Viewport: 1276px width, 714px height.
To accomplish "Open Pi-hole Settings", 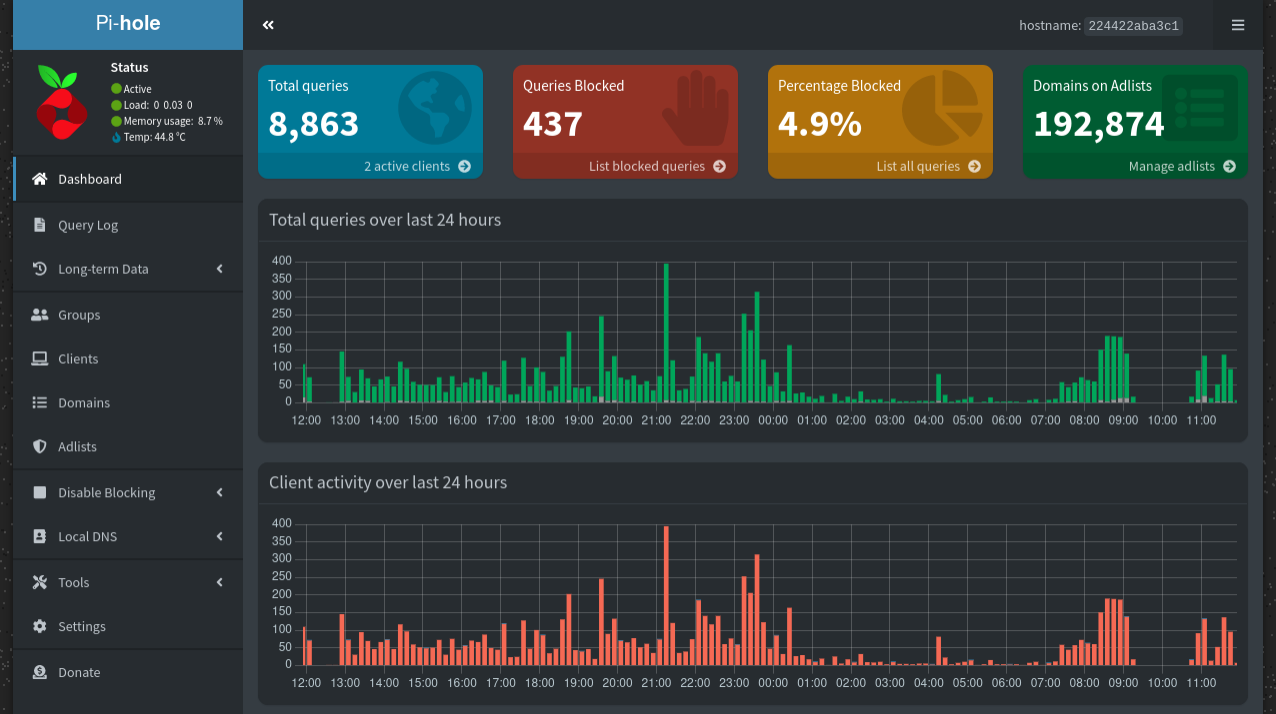I will coord(82,626).
